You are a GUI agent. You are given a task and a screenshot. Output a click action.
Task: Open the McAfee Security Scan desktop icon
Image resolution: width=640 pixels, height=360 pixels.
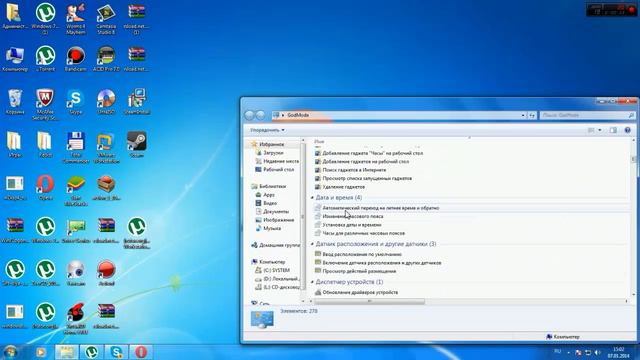(45, 104)
